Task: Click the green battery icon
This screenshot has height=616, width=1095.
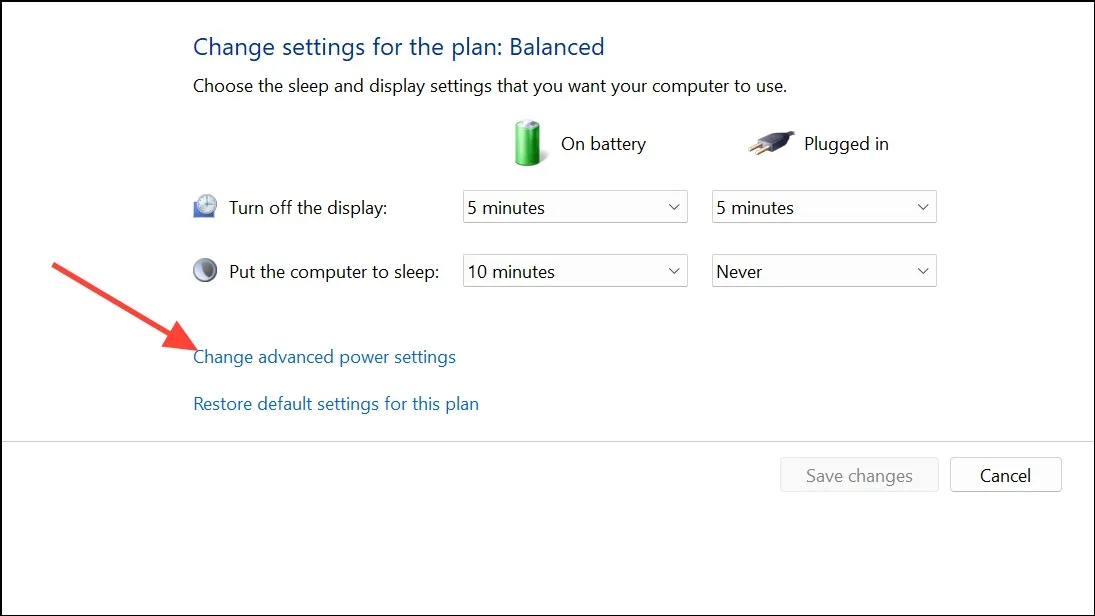Action: pyautogui.click(x=527, y=143)
